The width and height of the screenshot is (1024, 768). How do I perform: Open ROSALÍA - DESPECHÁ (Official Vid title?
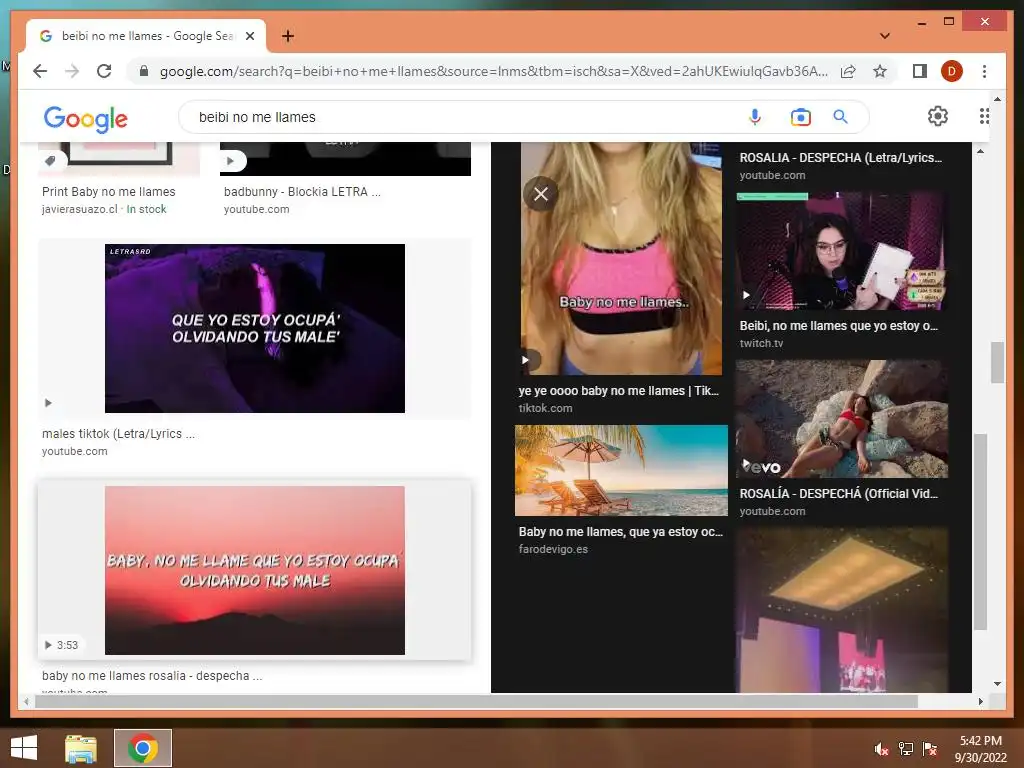pyautogui.click(x=839, y=493)
